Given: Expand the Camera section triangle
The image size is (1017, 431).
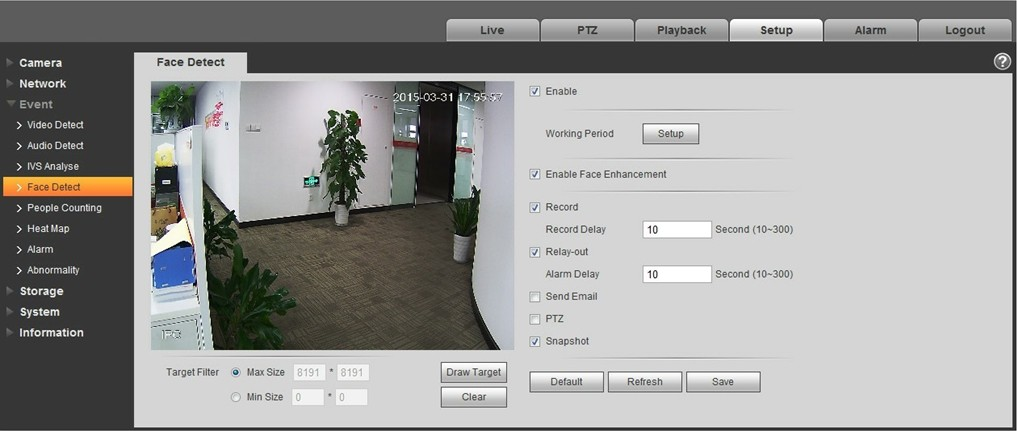Looking at the screenshot, I should 10,63.
